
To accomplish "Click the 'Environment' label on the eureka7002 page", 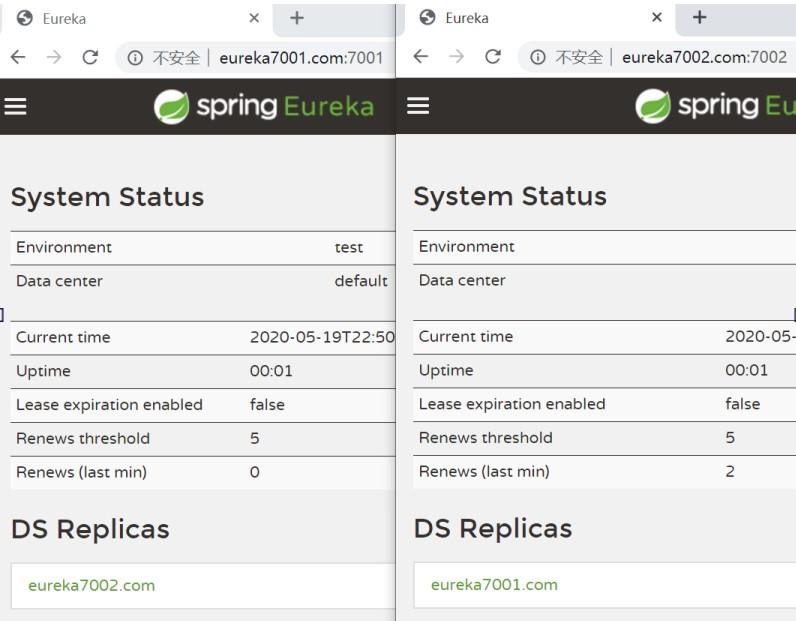I will click(467, 247).
